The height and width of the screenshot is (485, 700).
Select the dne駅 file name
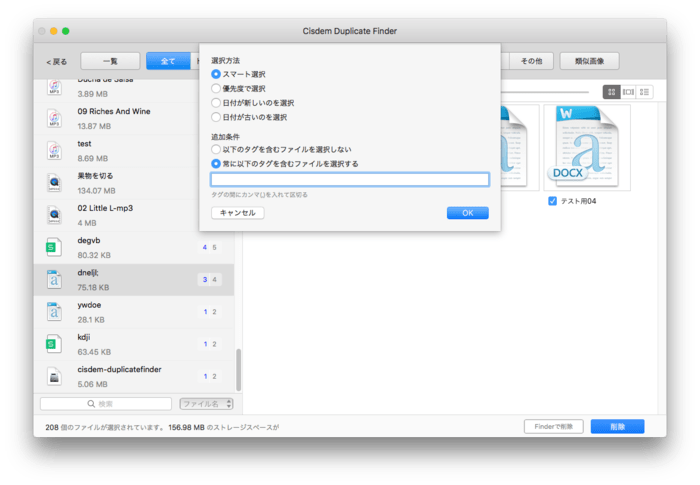tap(88, 272)
